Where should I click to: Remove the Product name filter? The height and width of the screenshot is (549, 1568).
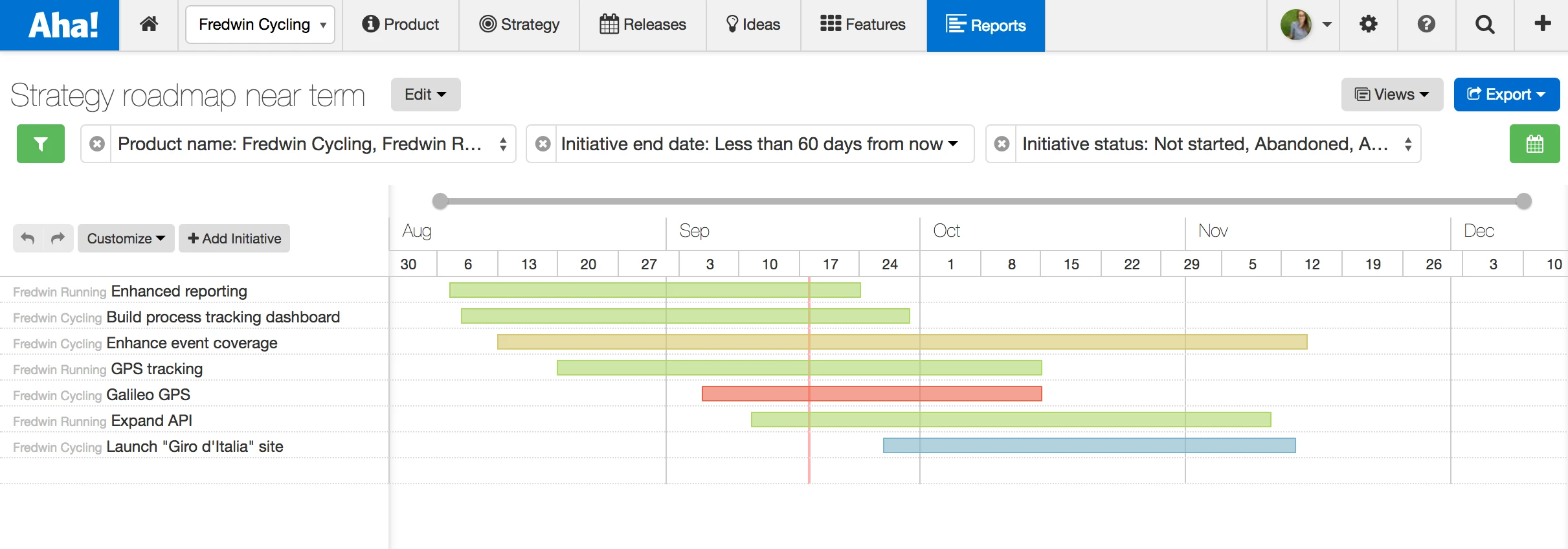[97, 144]
